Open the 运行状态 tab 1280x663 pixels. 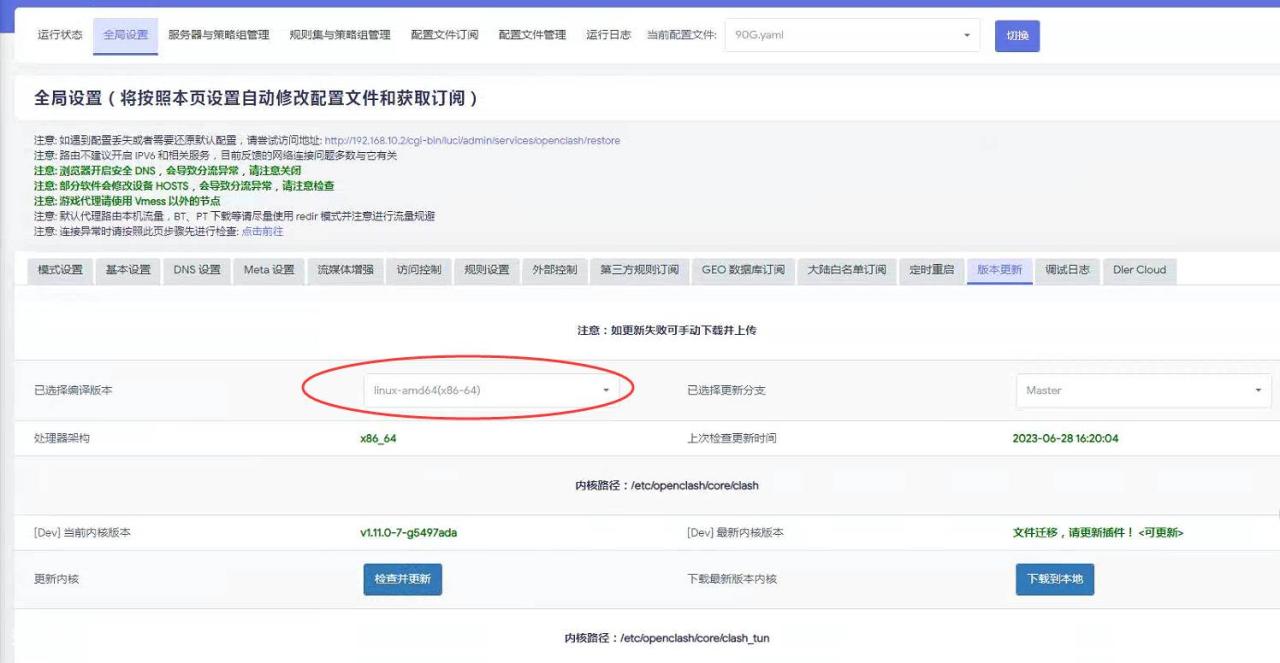pos(60,35)
